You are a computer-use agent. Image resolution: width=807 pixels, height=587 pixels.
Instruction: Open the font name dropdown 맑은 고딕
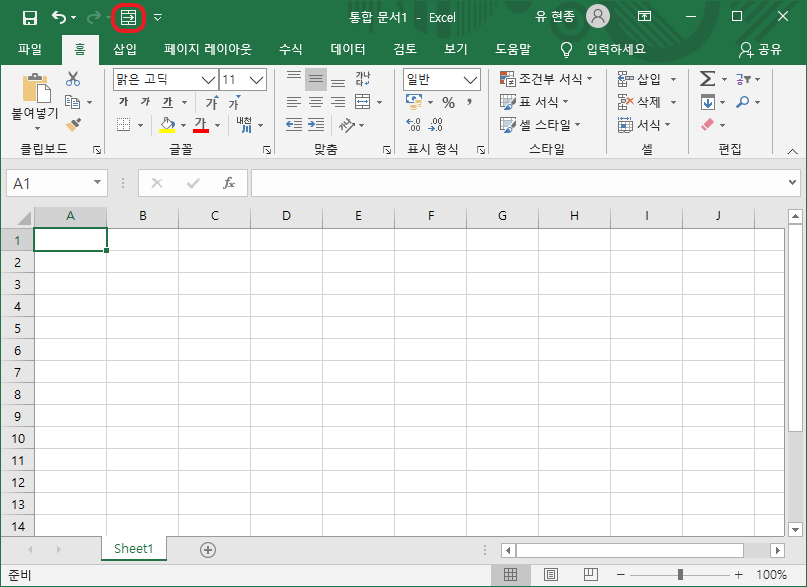click(x=208, y=80)
